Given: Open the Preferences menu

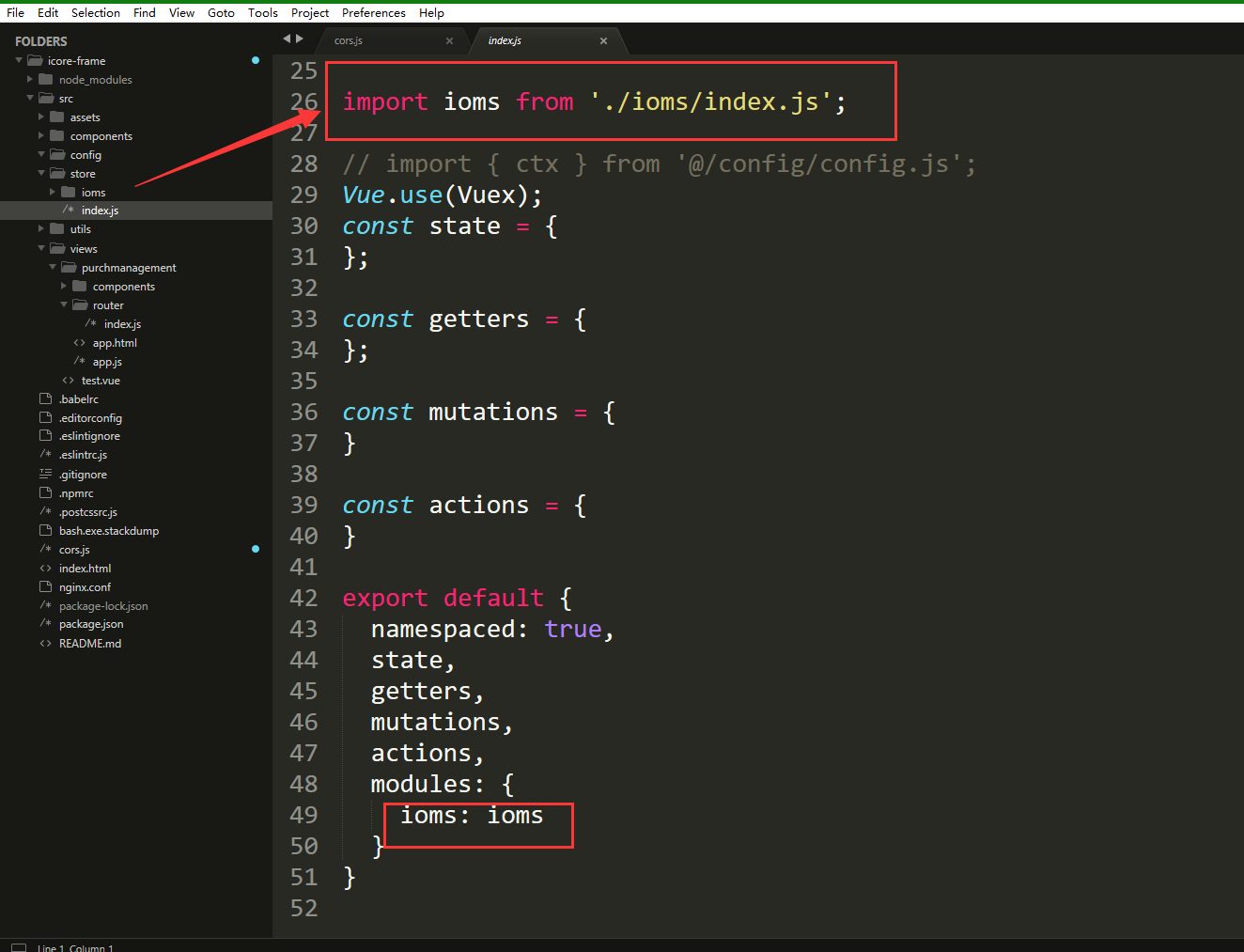Looking at the screenshot, I should [373, 13].
